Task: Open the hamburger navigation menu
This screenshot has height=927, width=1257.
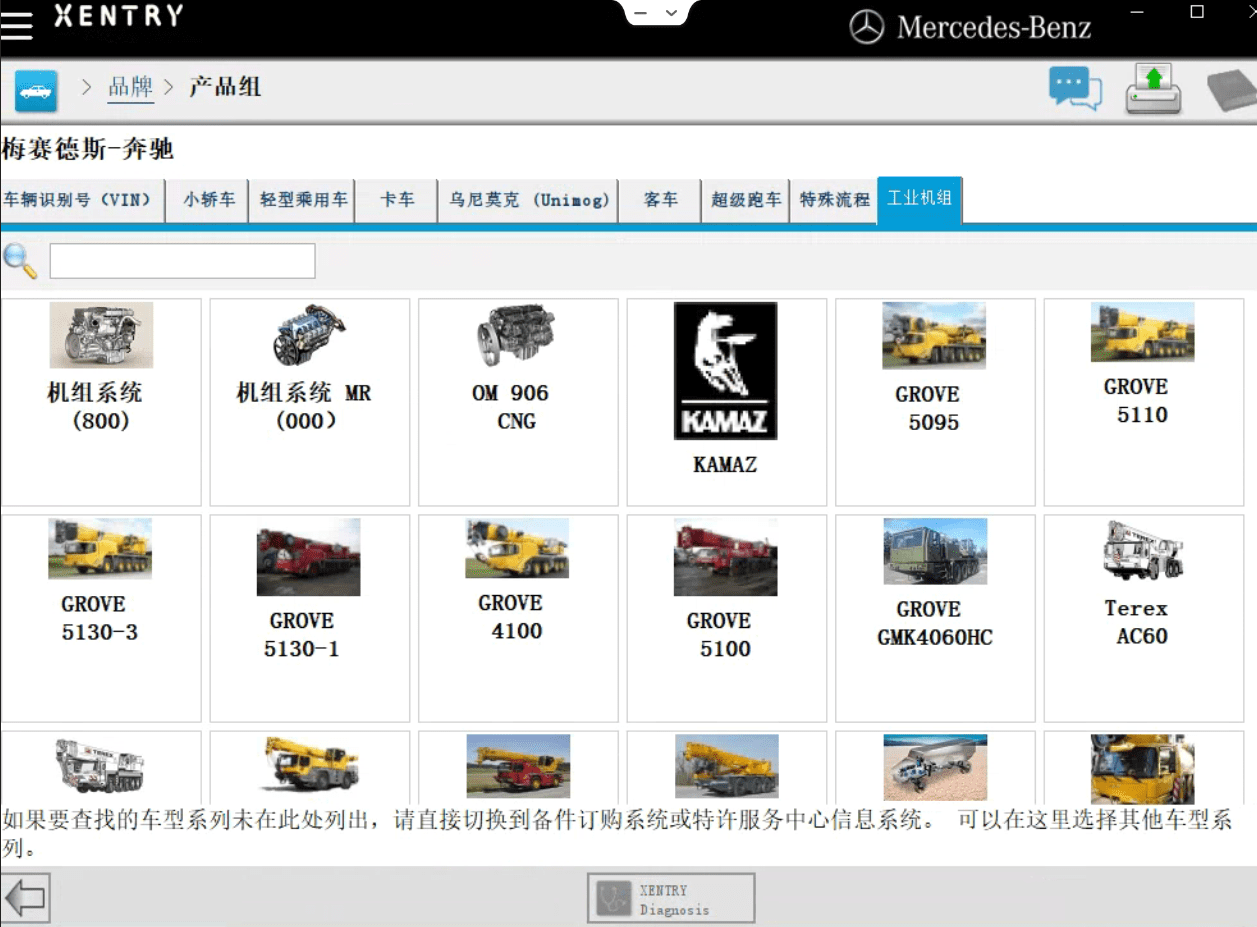Action: pos(18,26)
